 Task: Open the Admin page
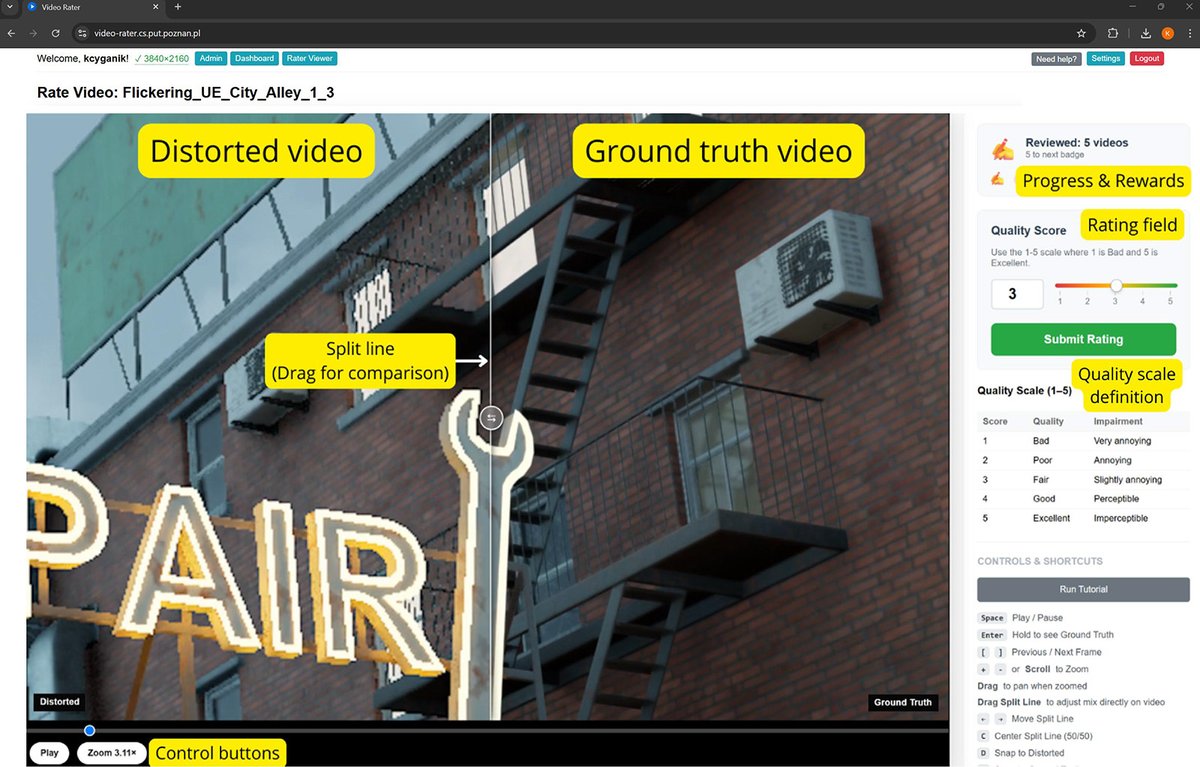click(x=211, y=59)
